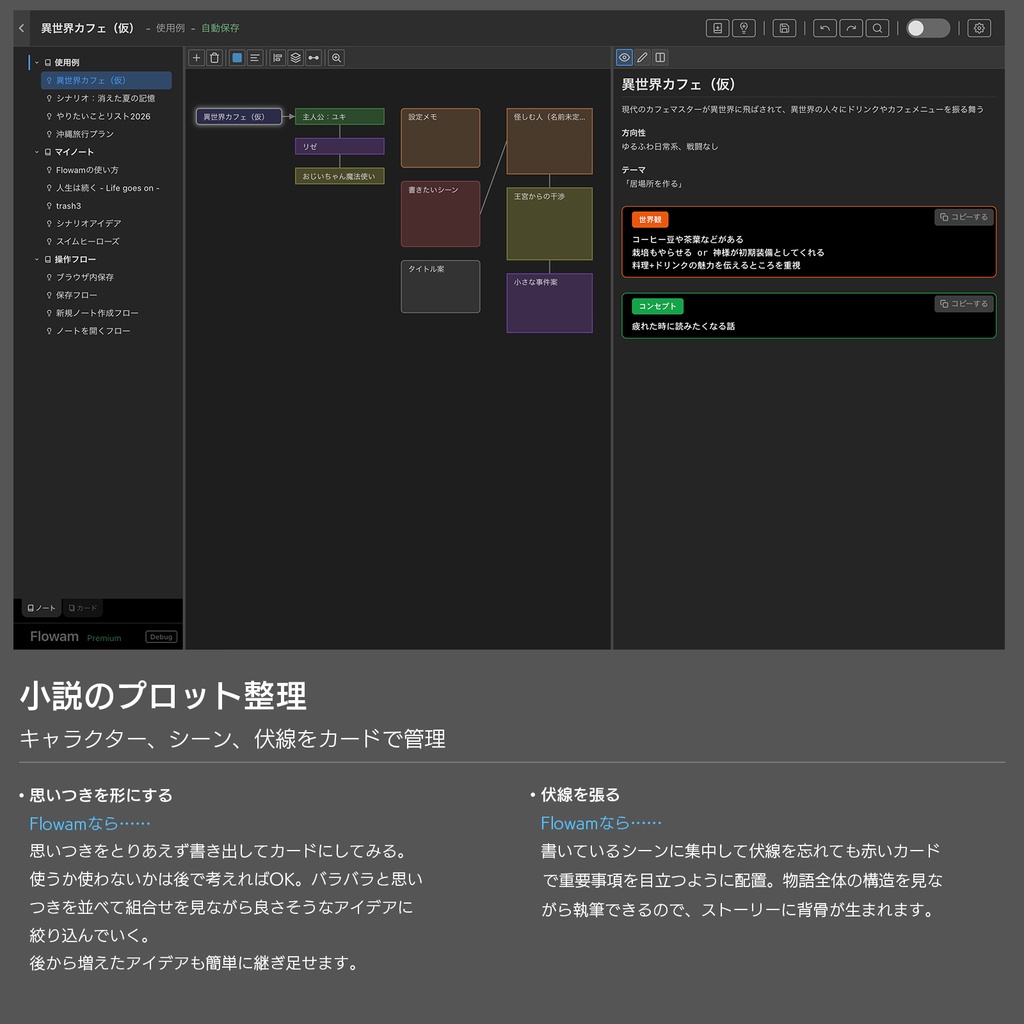Switch to edit mode with the pencil icon
Screen dimensions: 1024x1024
(x=641, y=57)
